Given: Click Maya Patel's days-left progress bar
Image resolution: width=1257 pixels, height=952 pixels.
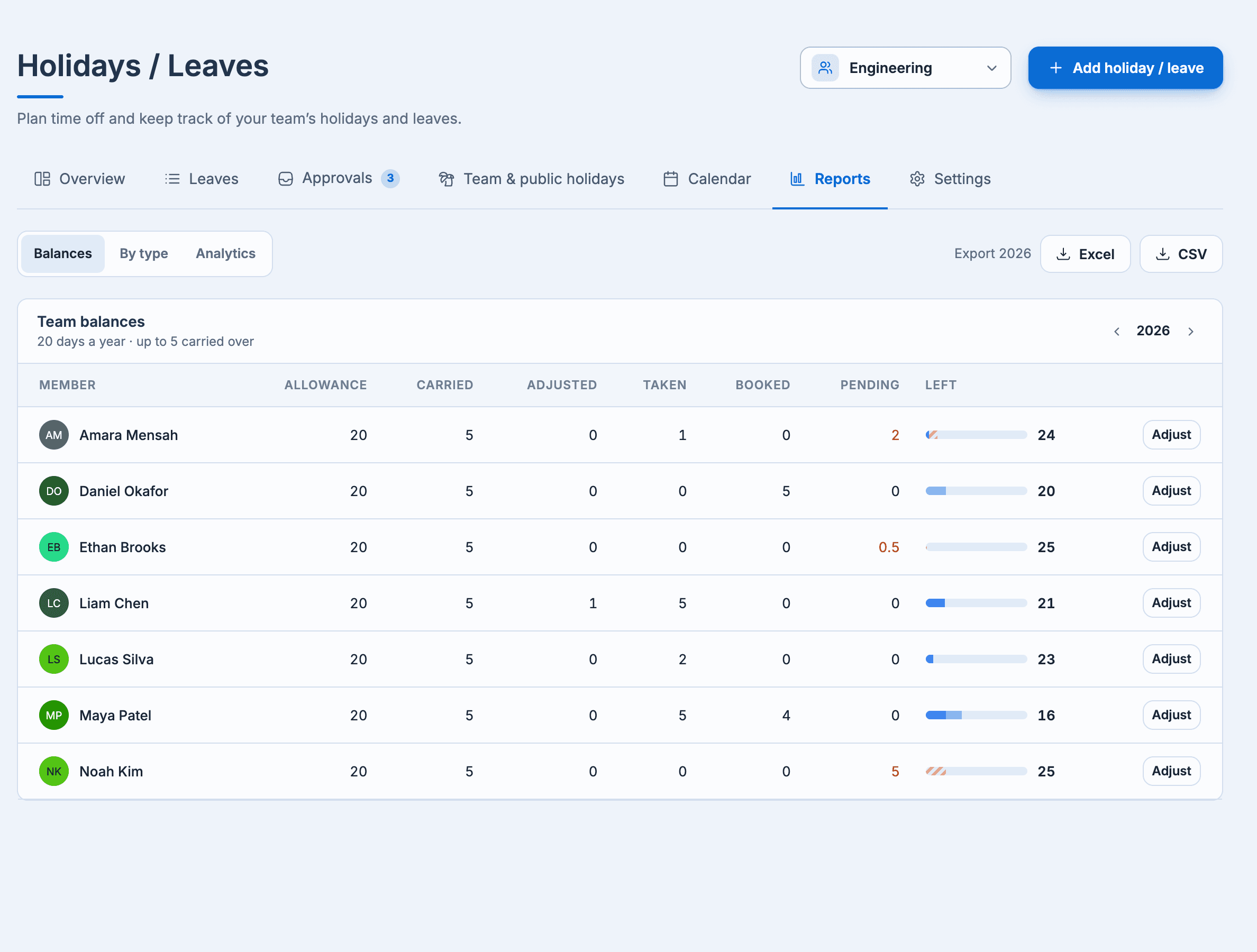Looking at the screenshot, I should point(976,715).
